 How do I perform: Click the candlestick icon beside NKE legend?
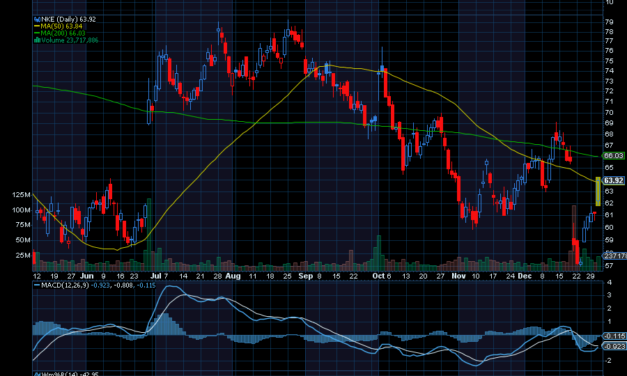coord(37,19)
